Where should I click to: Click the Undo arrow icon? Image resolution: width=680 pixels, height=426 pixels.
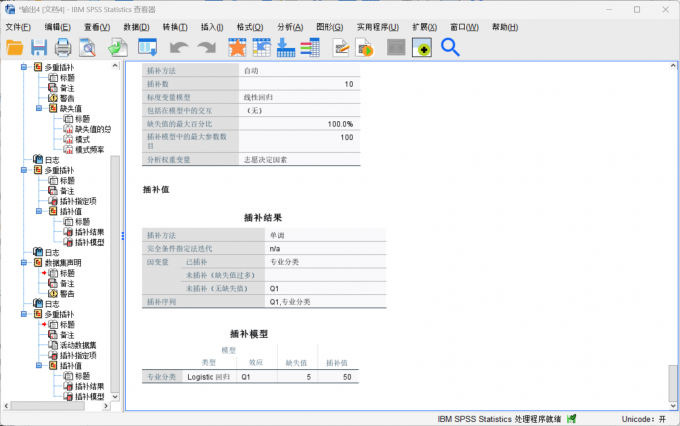(179, 47)
